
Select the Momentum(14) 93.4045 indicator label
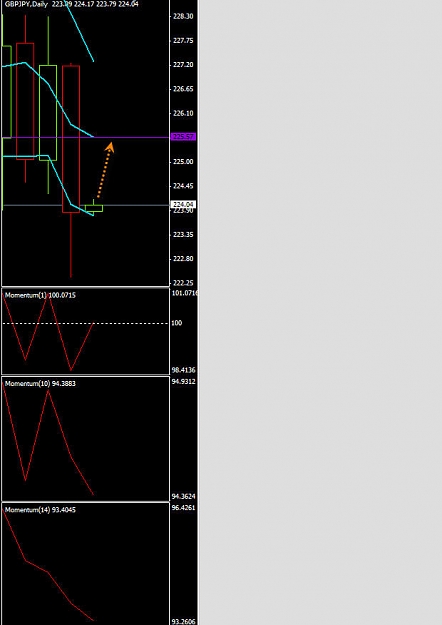(x=40, y=510)
